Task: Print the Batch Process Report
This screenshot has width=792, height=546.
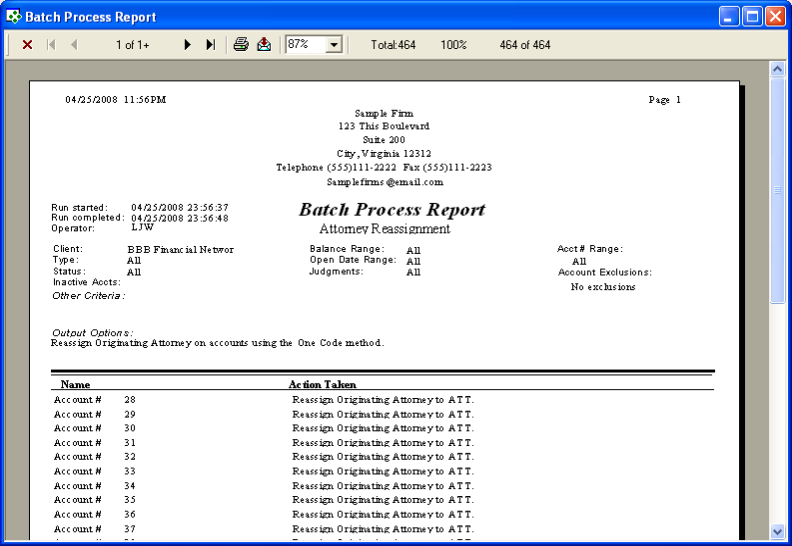Action: [x=241, y=45]
